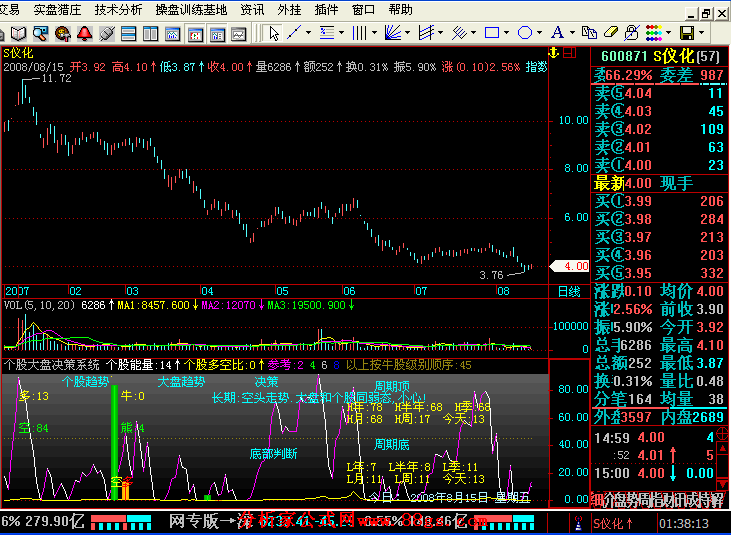Expand the trend line tool dropdown arrow
This screenshot has width=731, height=535.
(308, 33)
